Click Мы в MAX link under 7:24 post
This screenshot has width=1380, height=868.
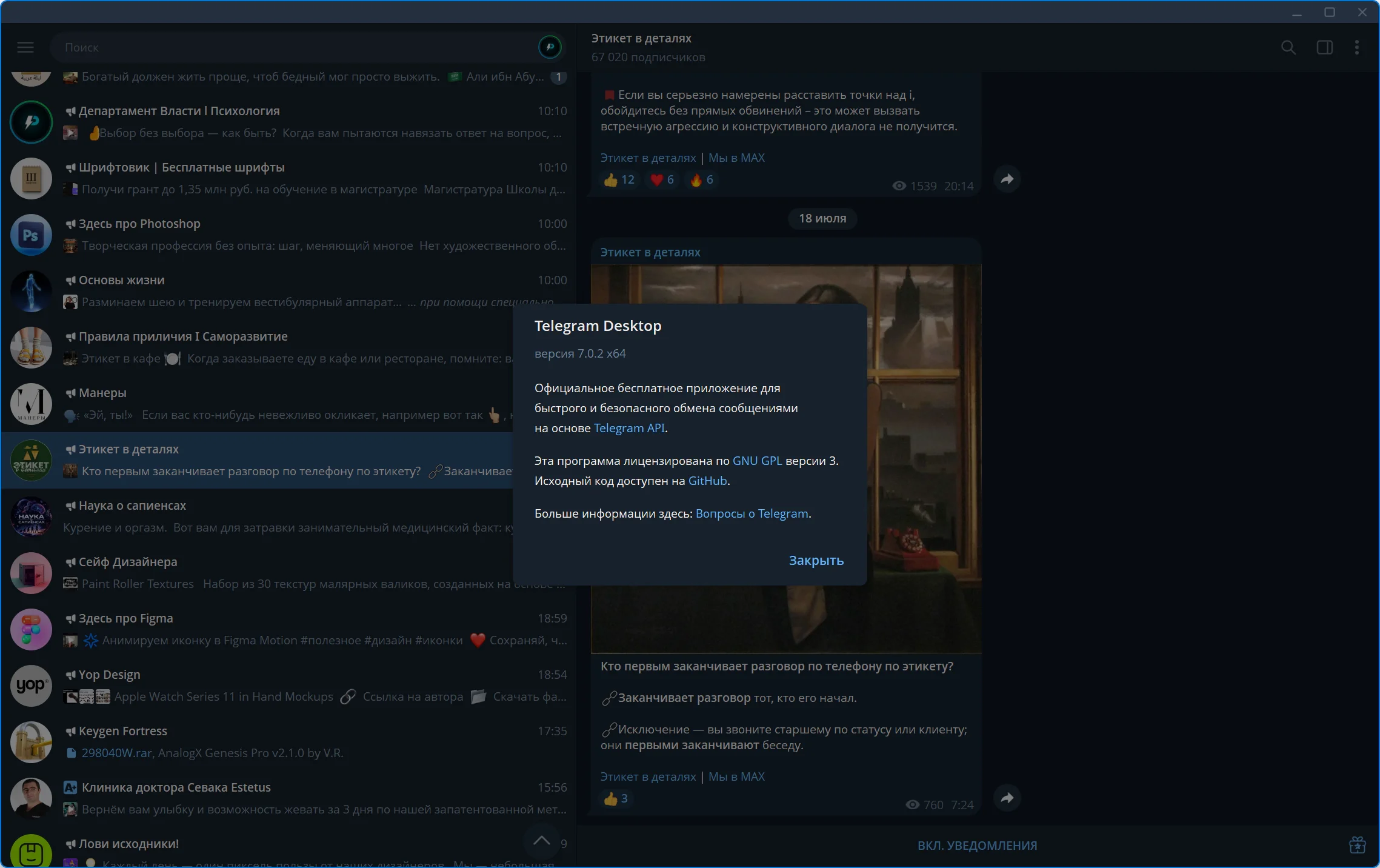[x=736, y=776]
